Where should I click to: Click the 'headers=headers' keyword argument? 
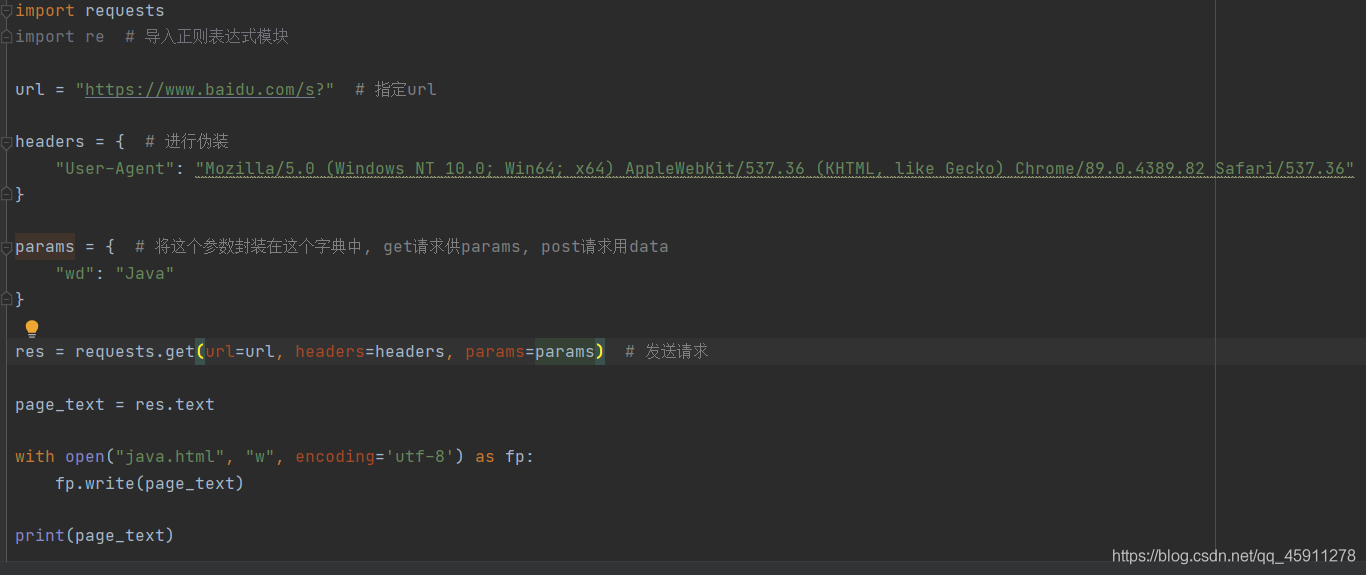(x=370, y=351)
